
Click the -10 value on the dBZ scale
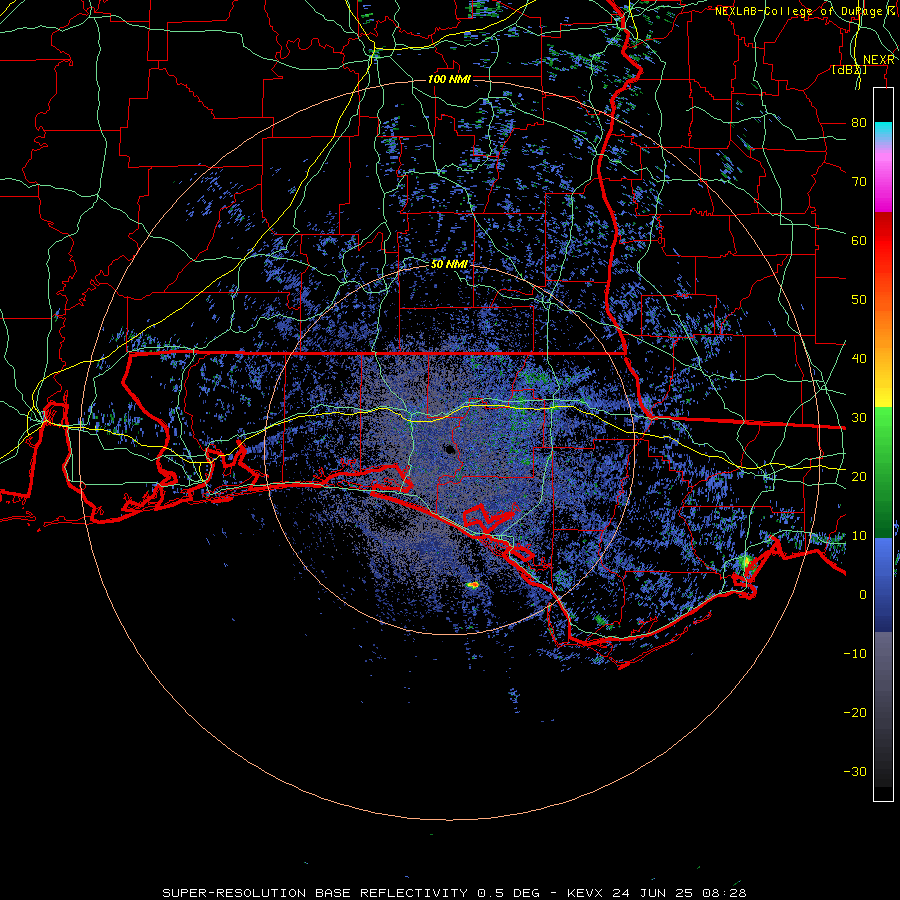(855, 654)
